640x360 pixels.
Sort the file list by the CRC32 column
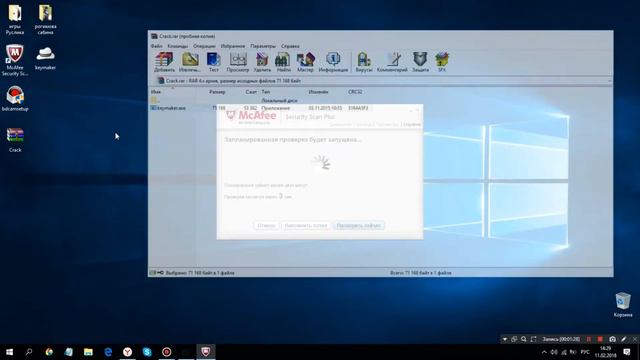pyautogui.click(x=355, y=92)
